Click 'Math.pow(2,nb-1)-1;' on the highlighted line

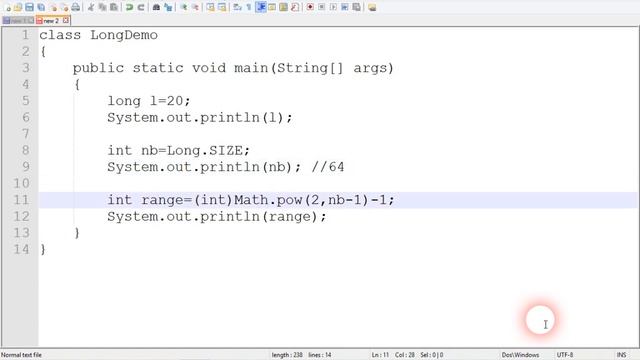point(314,200)
